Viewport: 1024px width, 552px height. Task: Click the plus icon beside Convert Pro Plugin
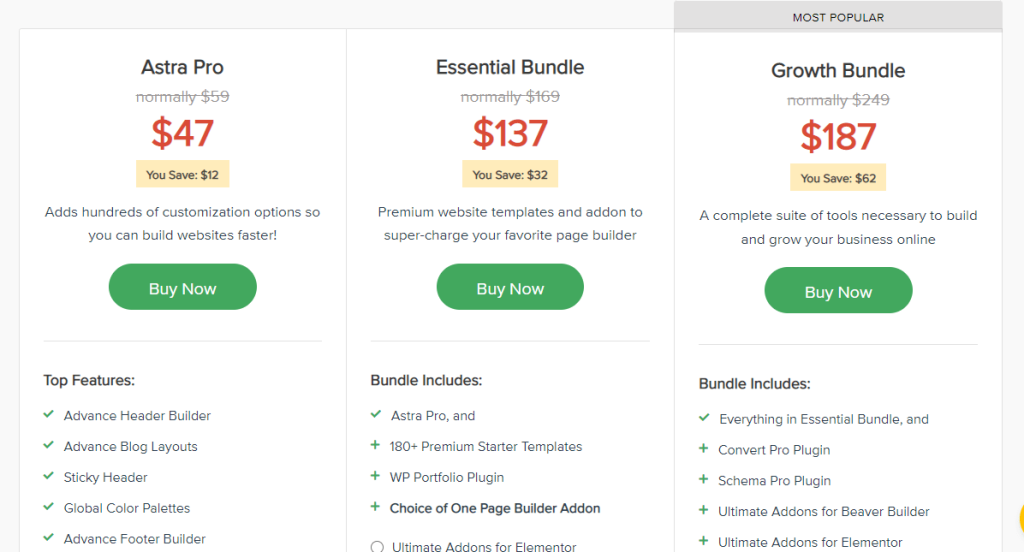tap(704, 450)
